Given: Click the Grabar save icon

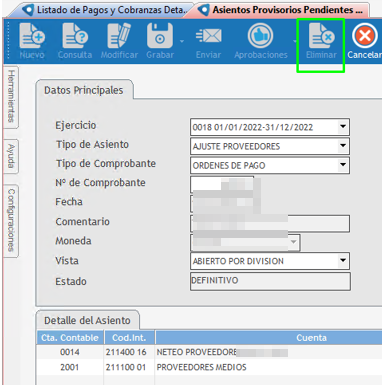Looking at the screenshot, I should [x=160, y=36].
